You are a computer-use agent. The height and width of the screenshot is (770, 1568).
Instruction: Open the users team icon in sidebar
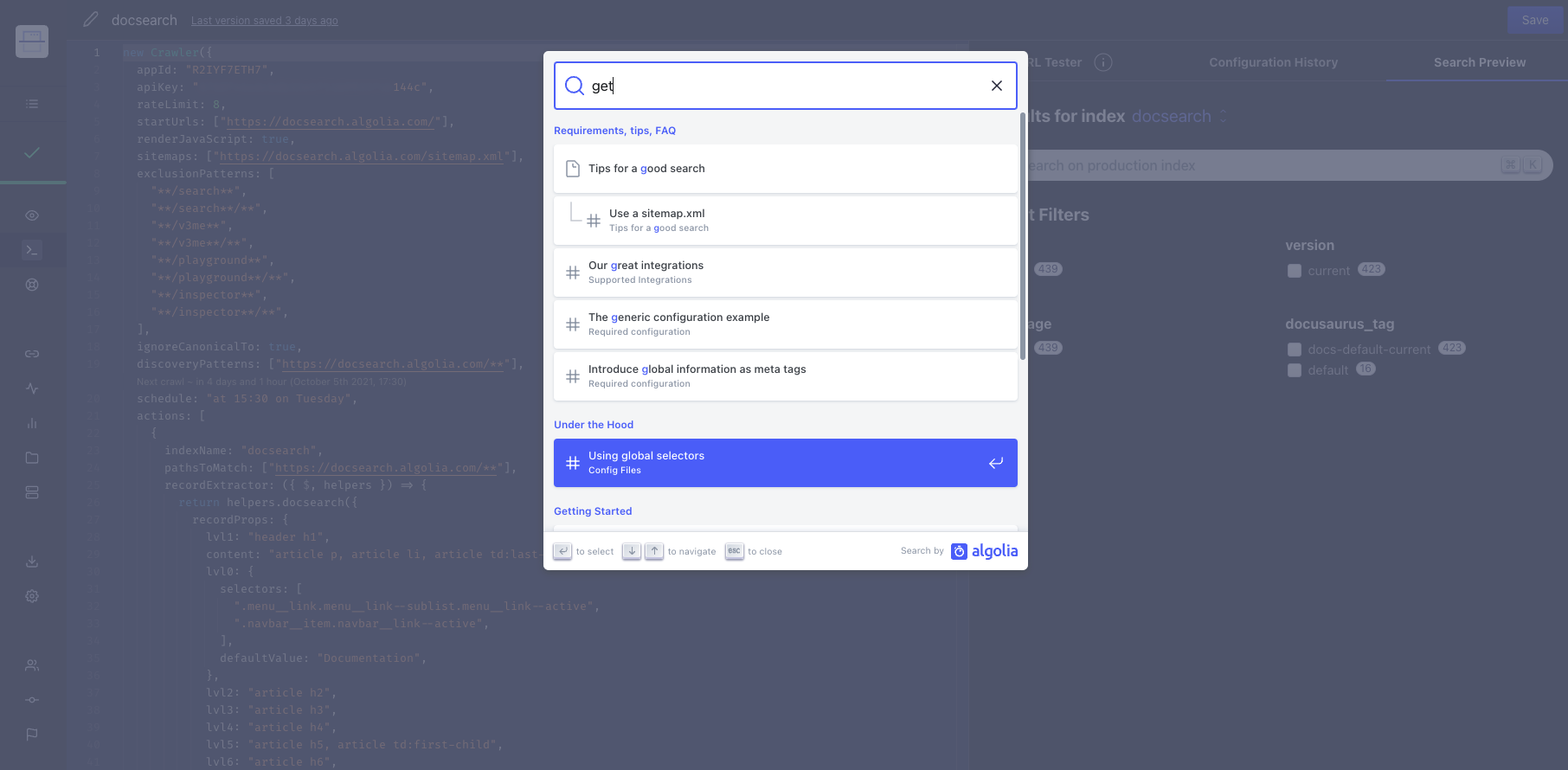coord(32,665)
